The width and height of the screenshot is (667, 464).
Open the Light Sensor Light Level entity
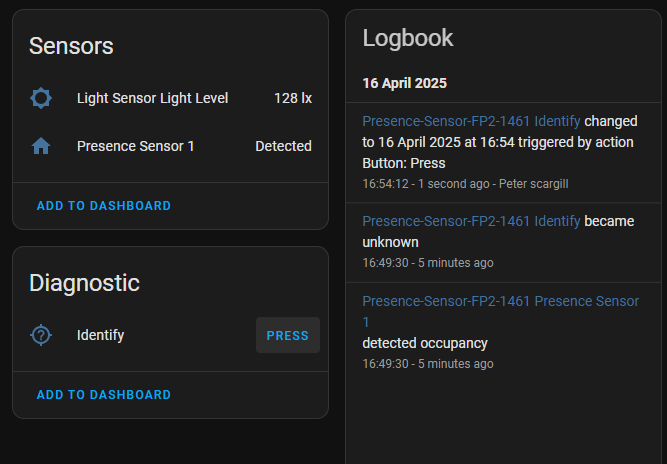152,98
